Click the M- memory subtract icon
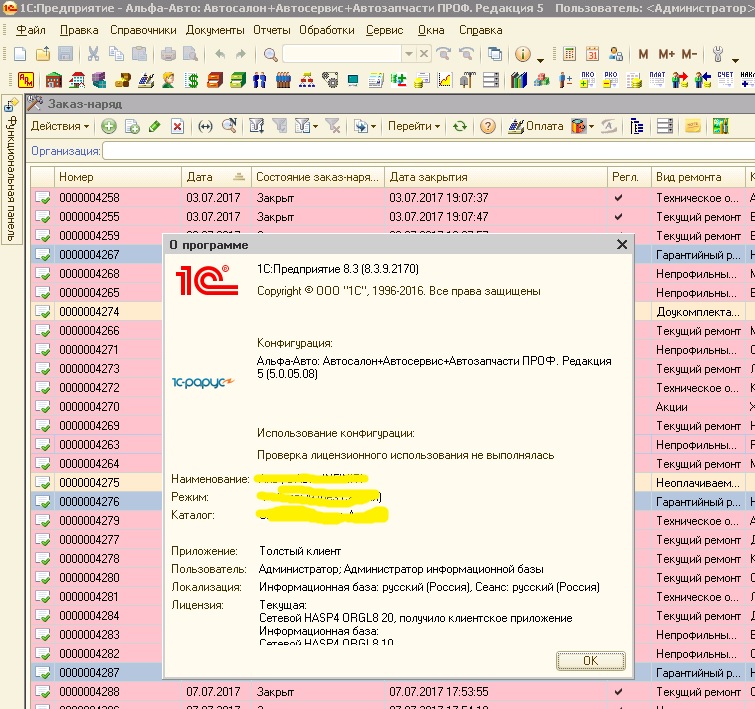Viewport: 755px width, 709px height. click(x=689, y=54)
